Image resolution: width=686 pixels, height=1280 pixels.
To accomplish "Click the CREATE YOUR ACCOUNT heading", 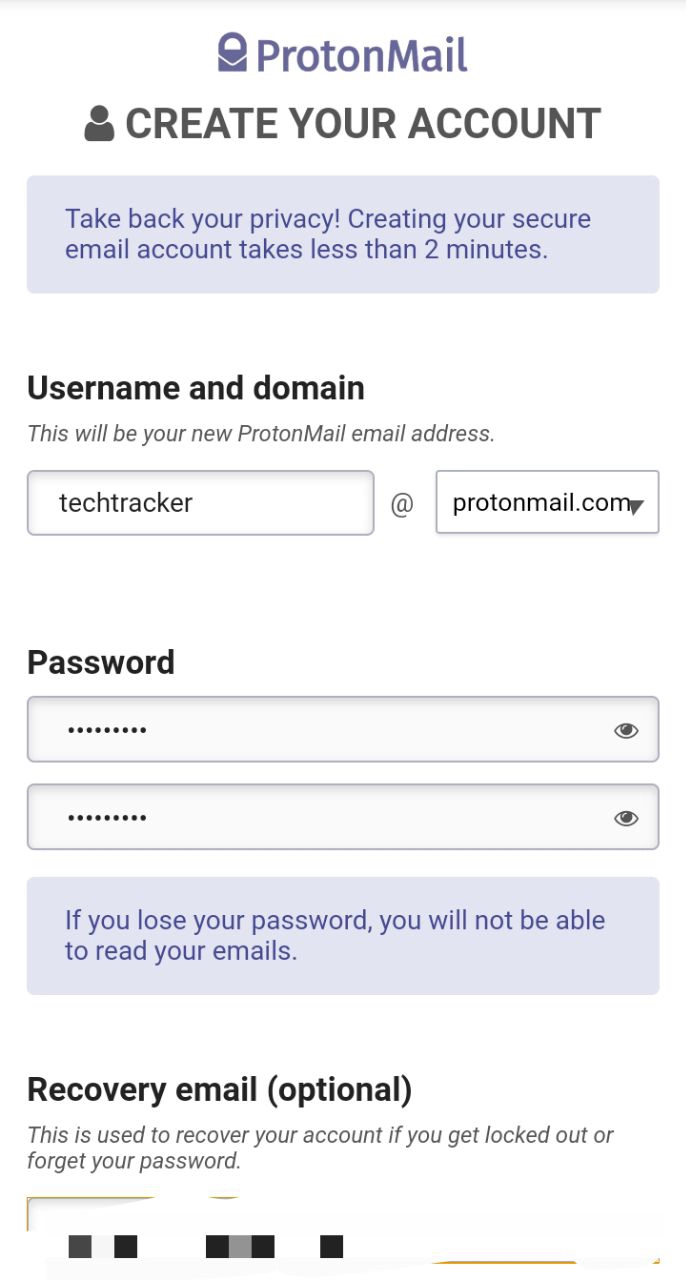I will pos(363,124).
